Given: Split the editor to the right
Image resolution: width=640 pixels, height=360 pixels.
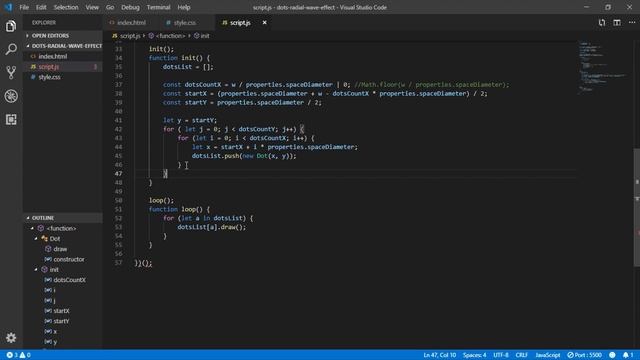Looking at the screenshot, I should click(617, 22).
